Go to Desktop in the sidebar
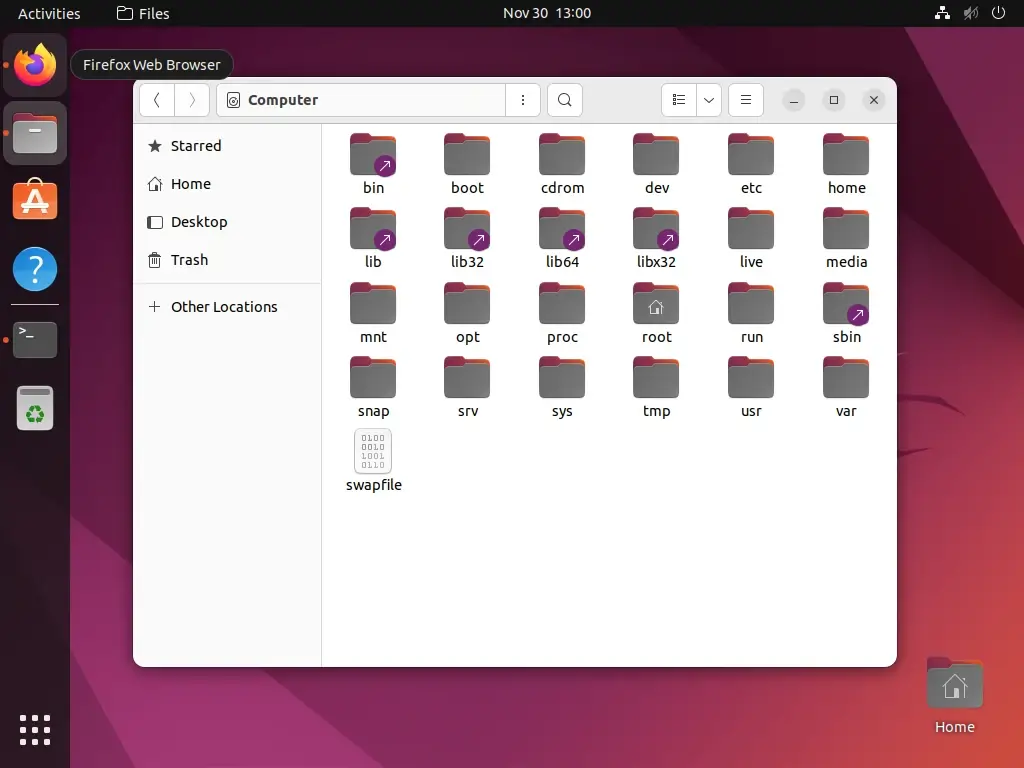Image resolution: width=1024 pixels, height=768 pixels. pos(227,222)
